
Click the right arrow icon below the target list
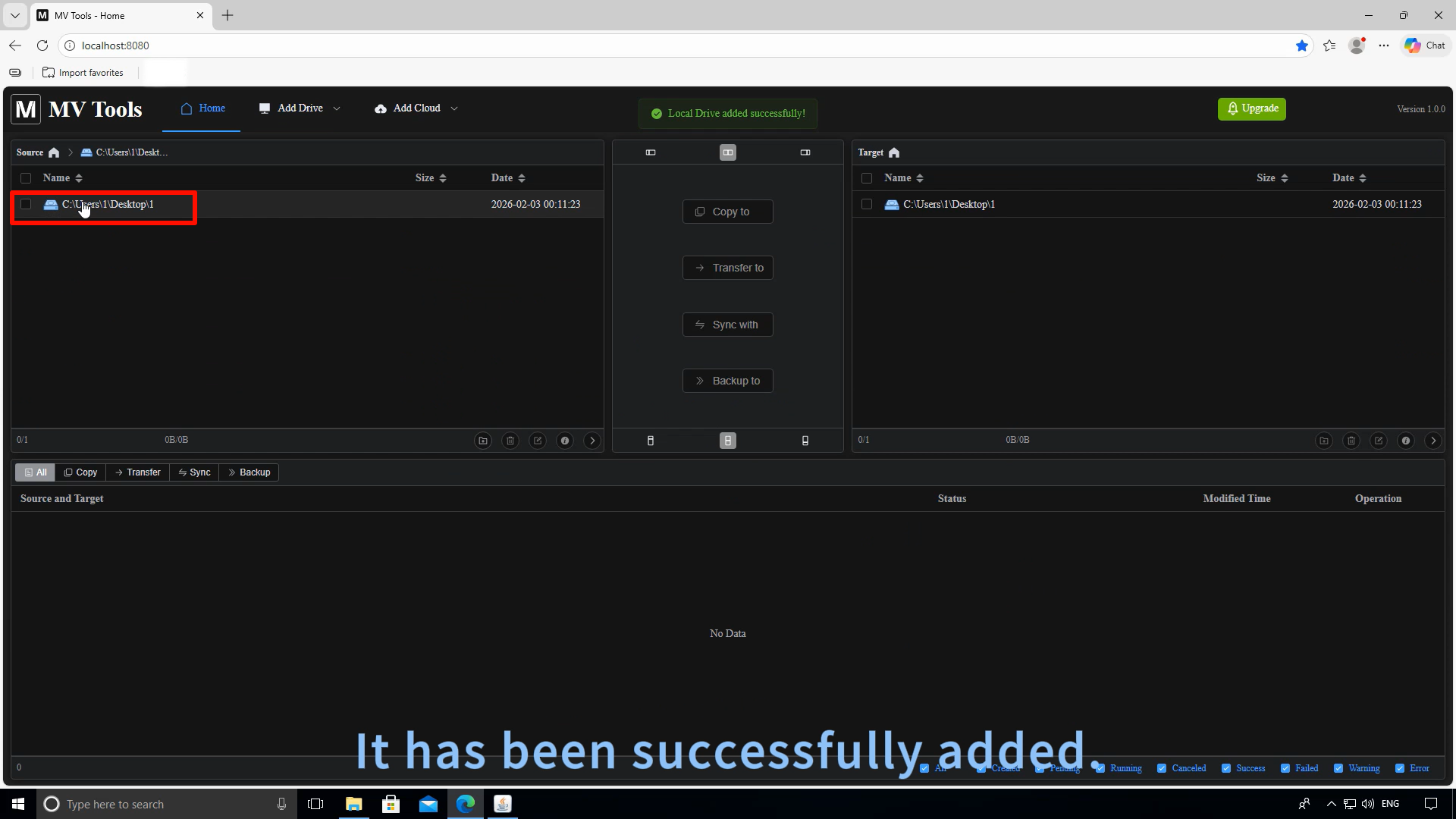tap(1433, 440)
